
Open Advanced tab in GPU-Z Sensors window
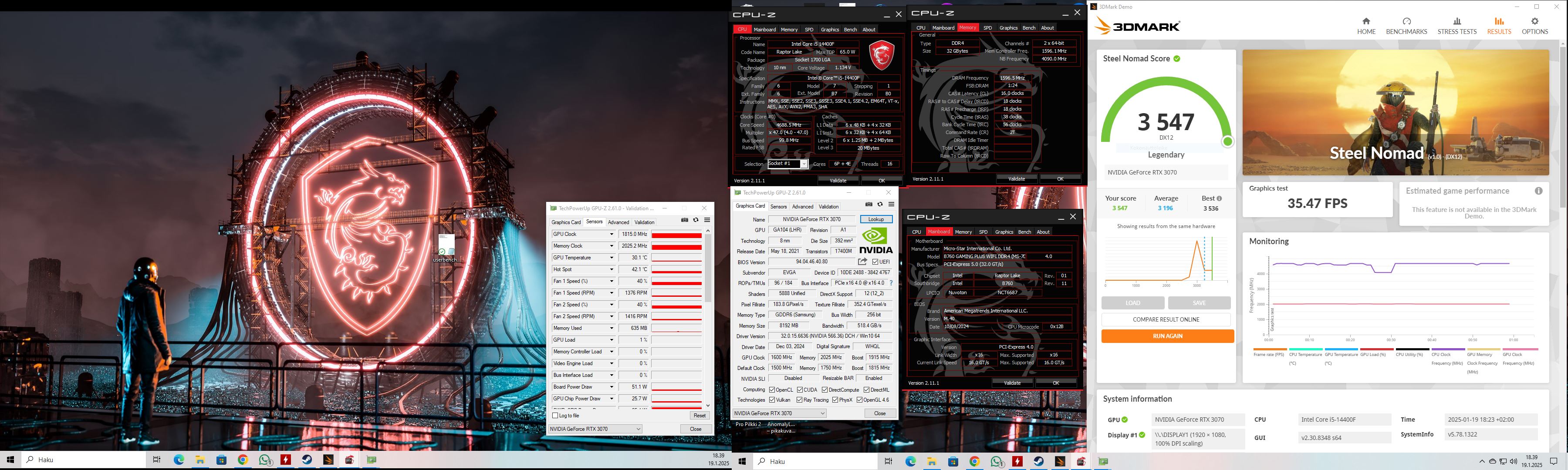point(618,222)
